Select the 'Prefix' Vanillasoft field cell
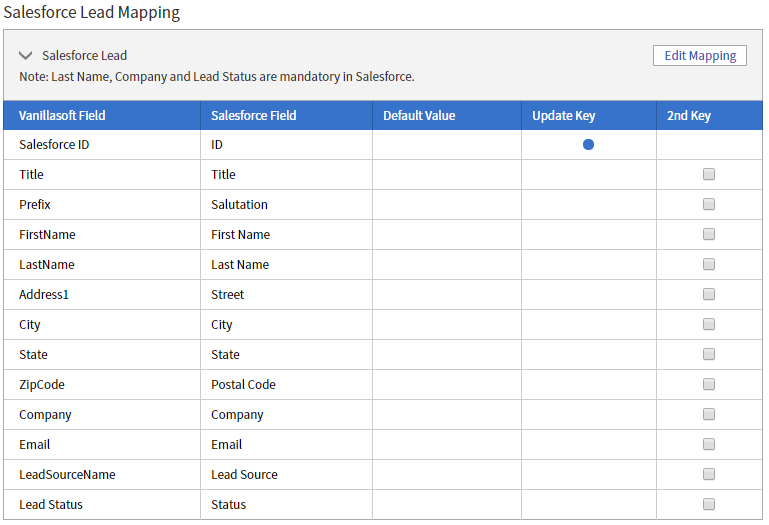This screenshot has width=769, height=525. point(102,205)
